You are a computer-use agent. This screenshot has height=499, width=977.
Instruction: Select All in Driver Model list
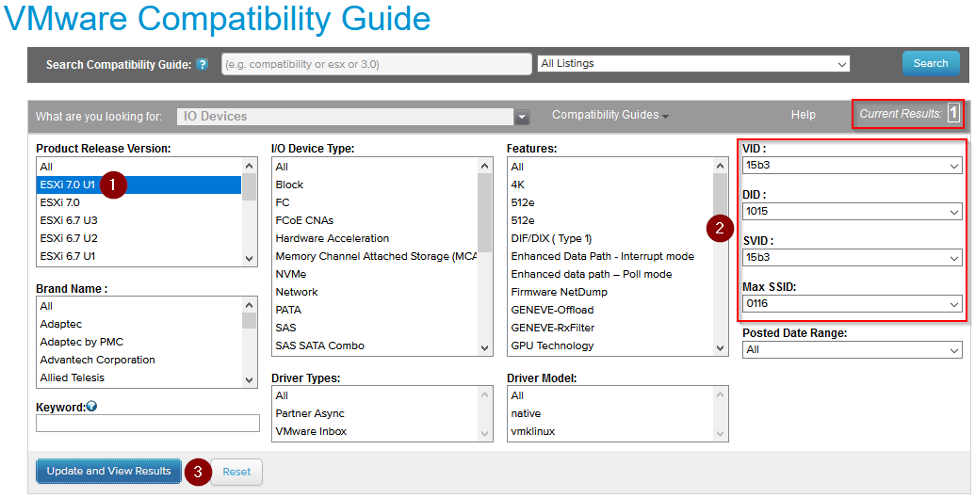click(611, 396)
